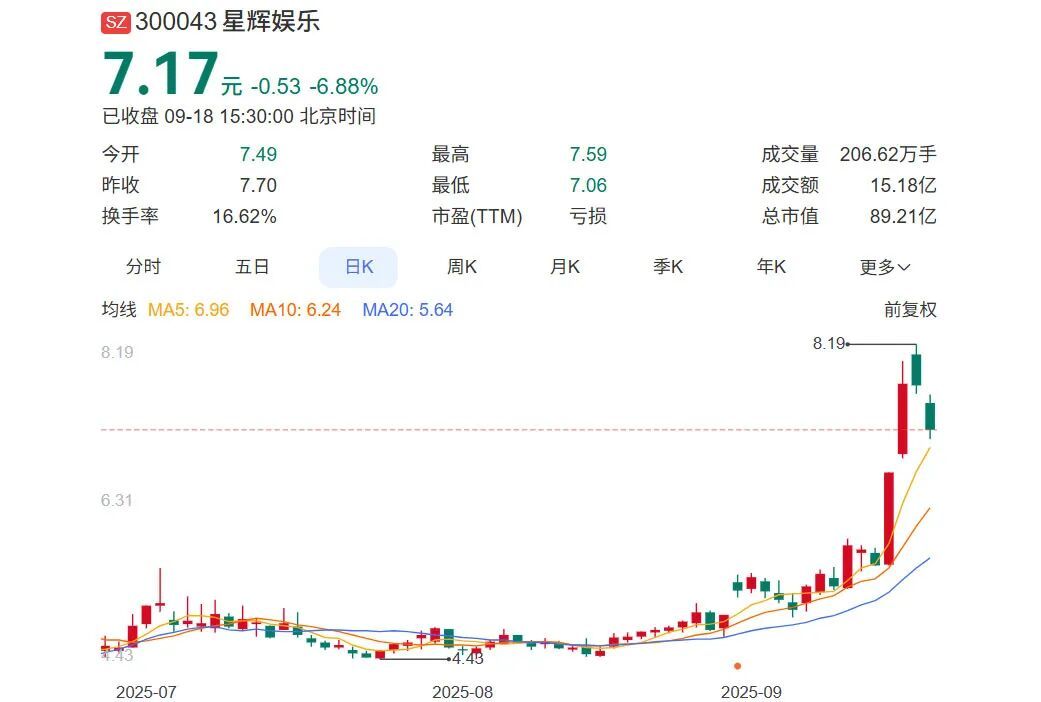Open the 前复权 adjustment selector
Image resolution: width=1041 pixels, height=702 pixels.
pos(910,310)
